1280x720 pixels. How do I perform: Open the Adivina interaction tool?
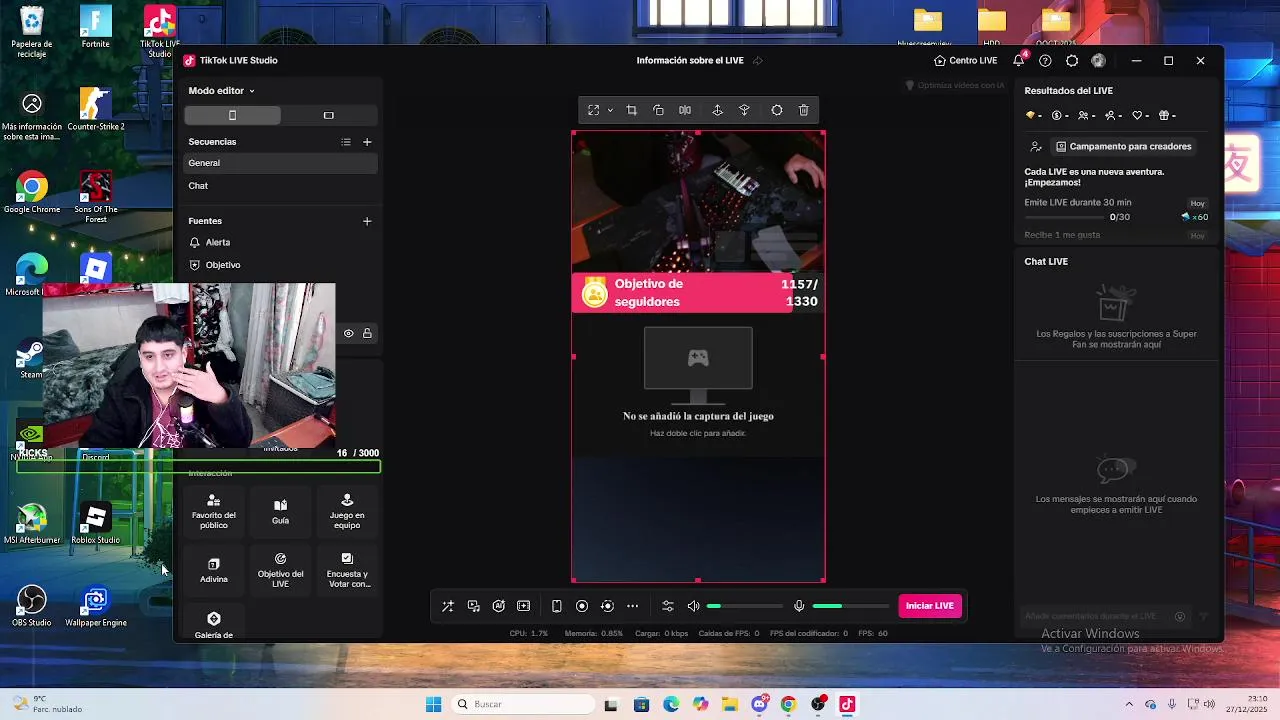(x=214, y=570)
